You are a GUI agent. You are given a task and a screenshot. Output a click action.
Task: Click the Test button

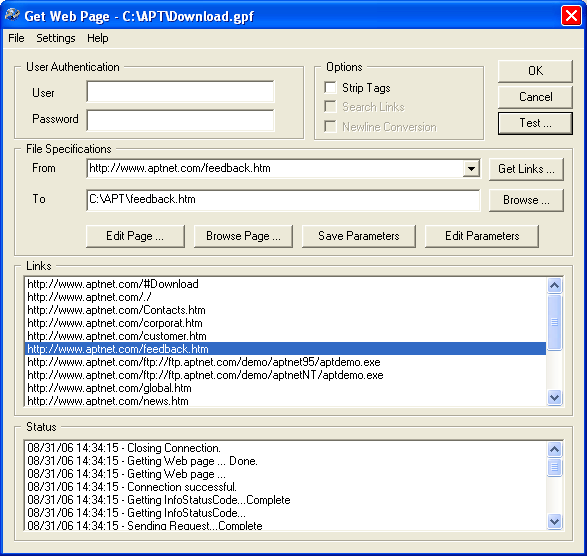535,123
